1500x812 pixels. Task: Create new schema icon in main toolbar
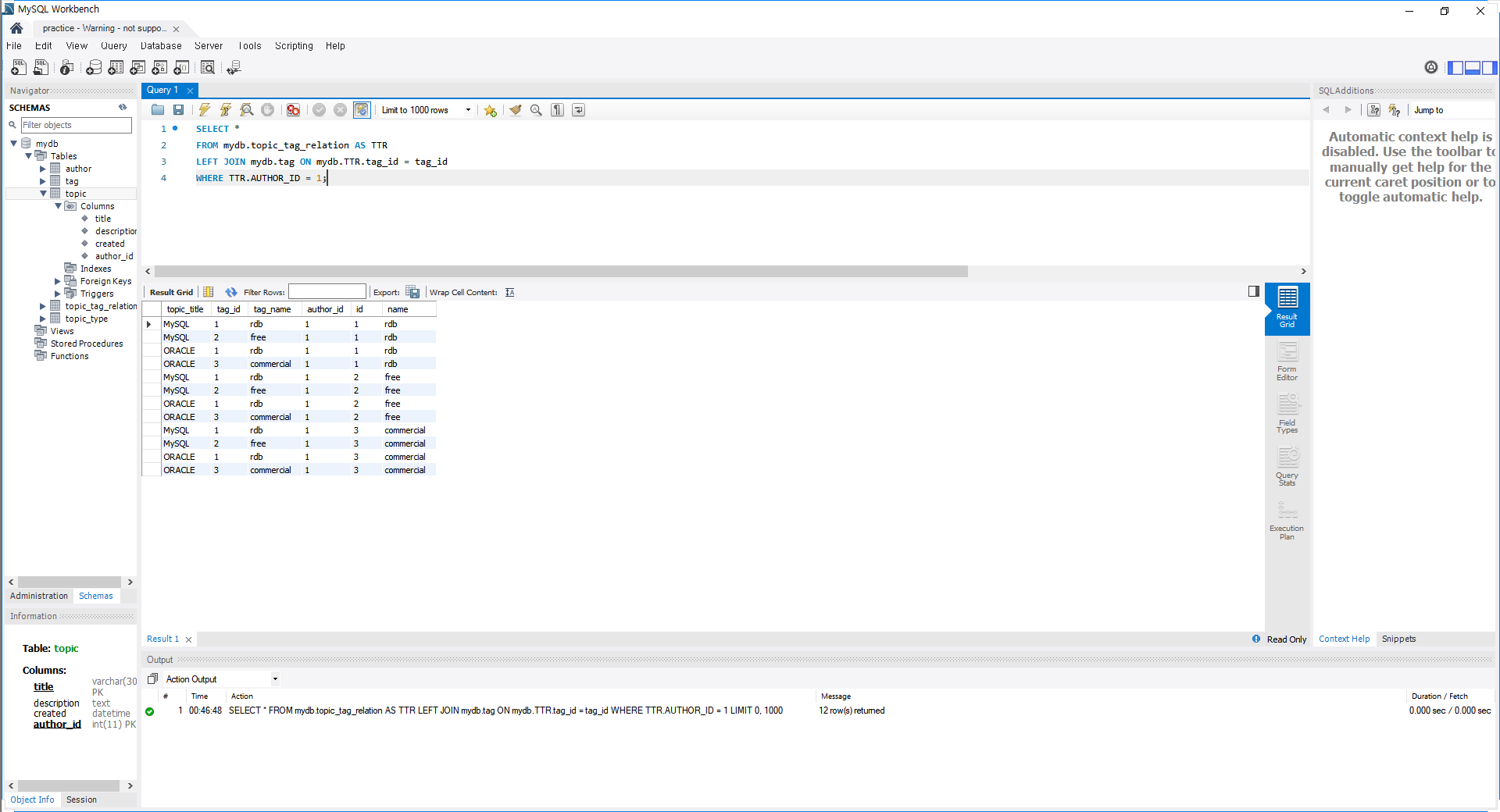[94, 68]
